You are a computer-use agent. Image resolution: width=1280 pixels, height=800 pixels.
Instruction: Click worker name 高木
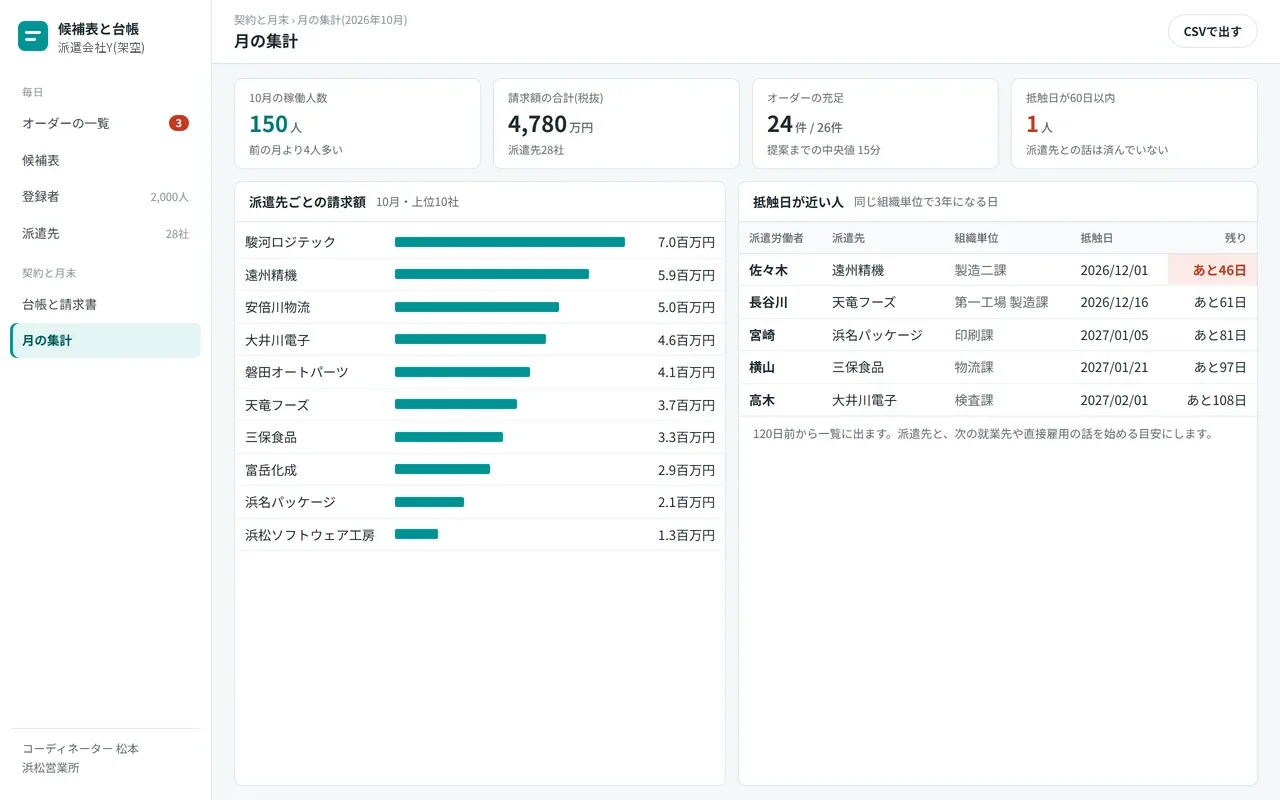pos(762,400)
